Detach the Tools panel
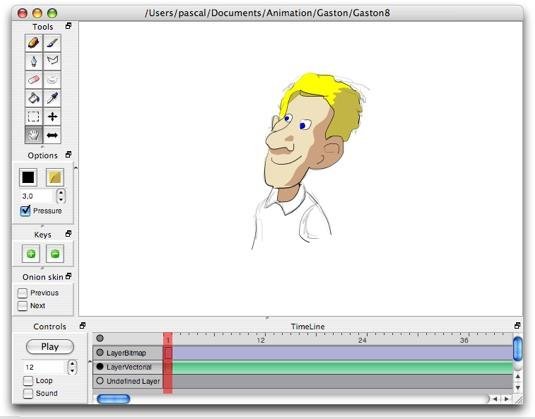The image size is (535, 419). (68, 26)
